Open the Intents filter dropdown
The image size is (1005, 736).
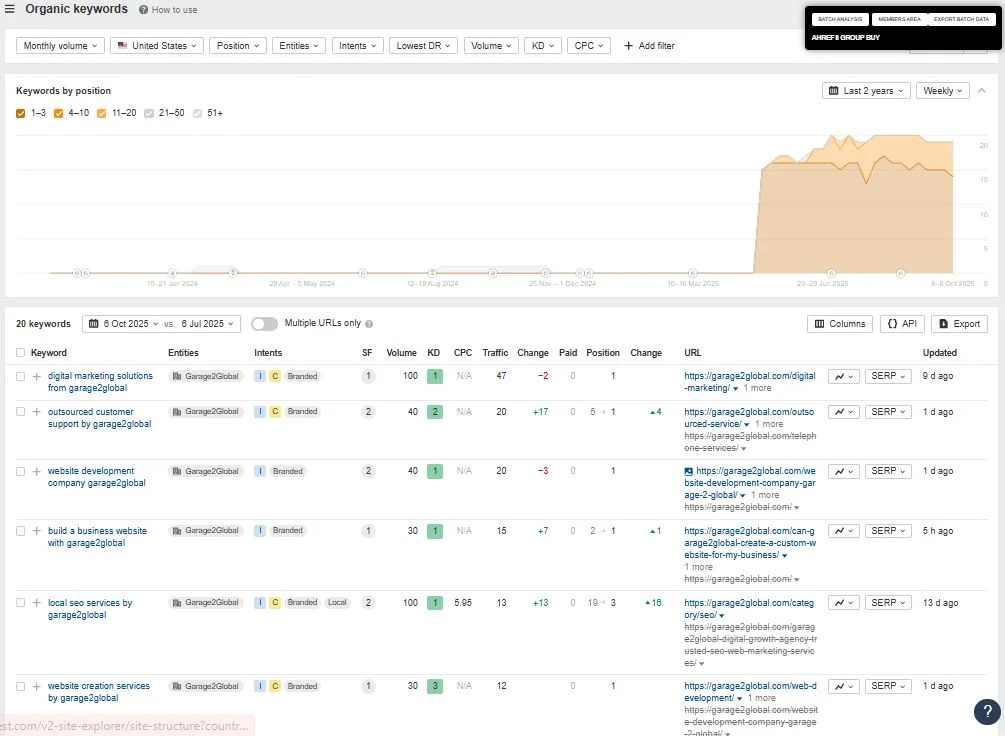358,46
